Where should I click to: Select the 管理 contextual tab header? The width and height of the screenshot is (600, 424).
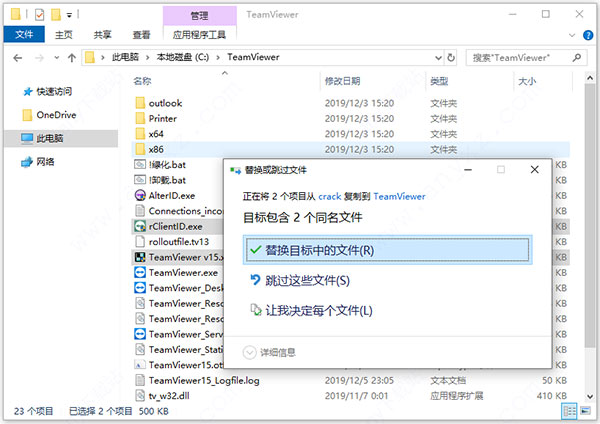tap(199, 16)
